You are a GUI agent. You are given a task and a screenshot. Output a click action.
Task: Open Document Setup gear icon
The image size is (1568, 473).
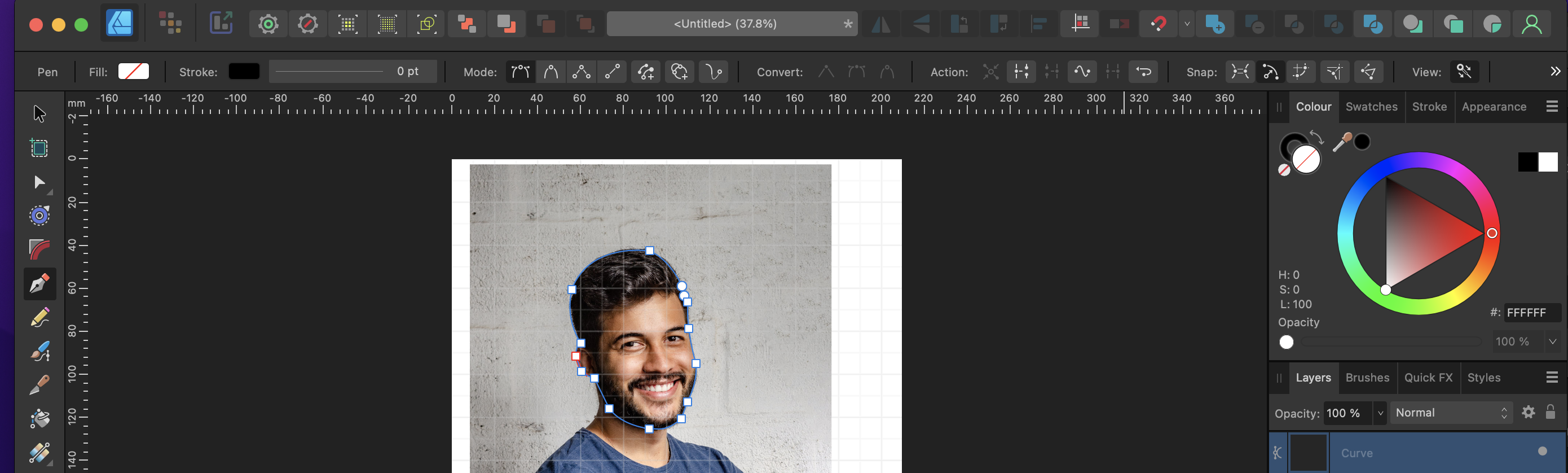pyautogui.click(x=268, y=24)
